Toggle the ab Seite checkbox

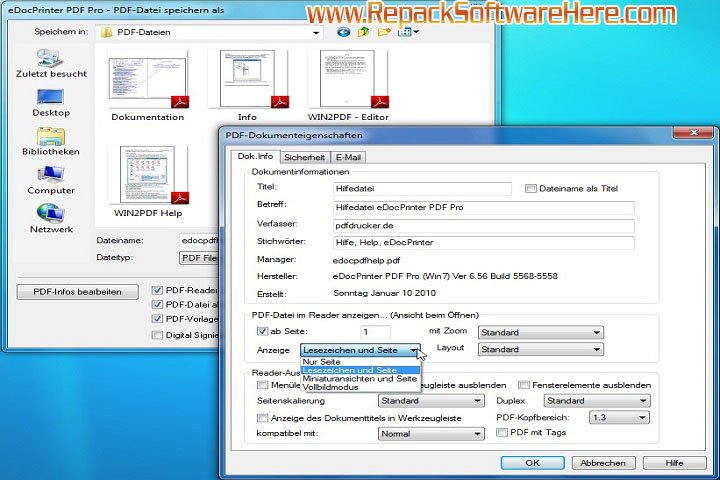262,331
